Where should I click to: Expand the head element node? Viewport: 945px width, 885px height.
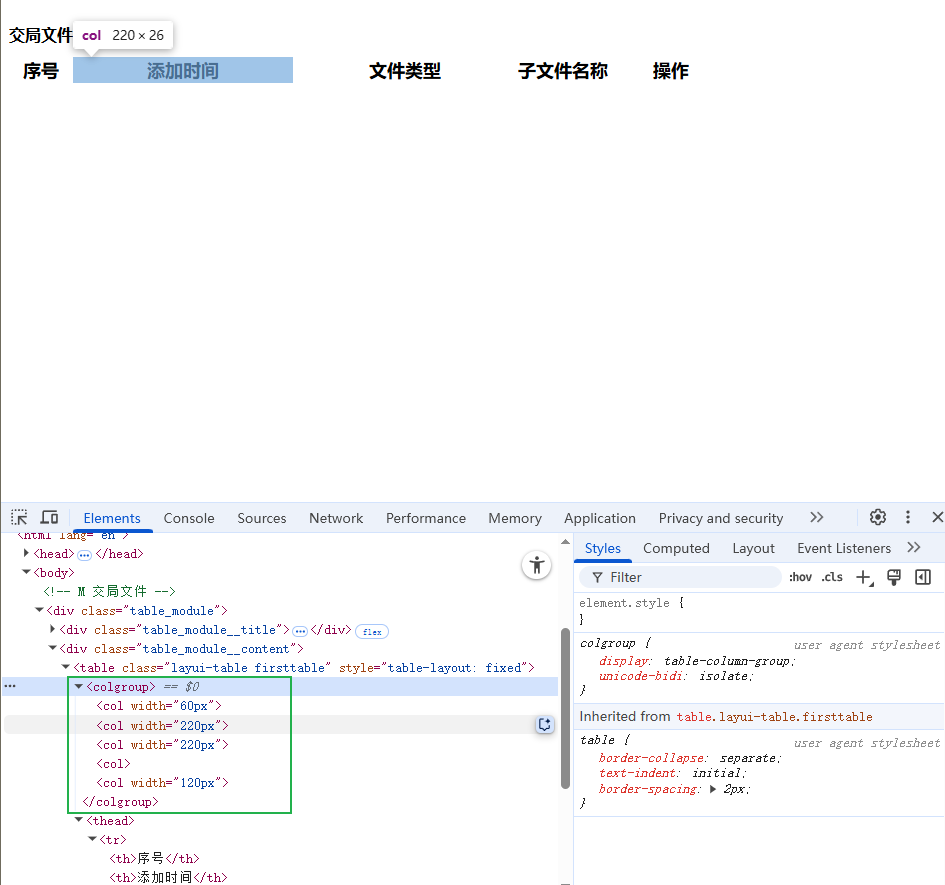(26, 553)
